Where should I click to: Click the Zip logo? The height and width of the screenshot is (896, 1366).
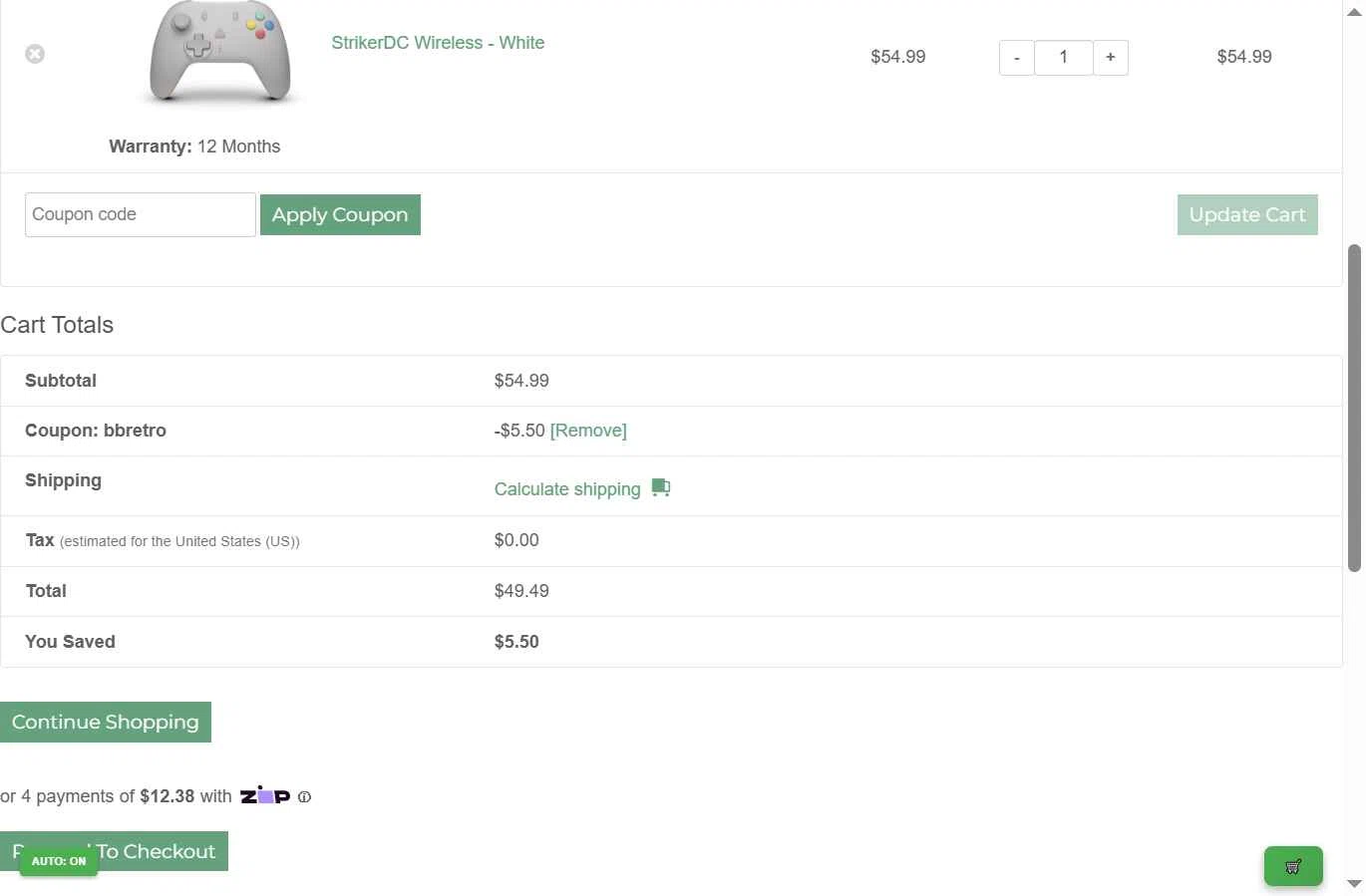[265, 795]
